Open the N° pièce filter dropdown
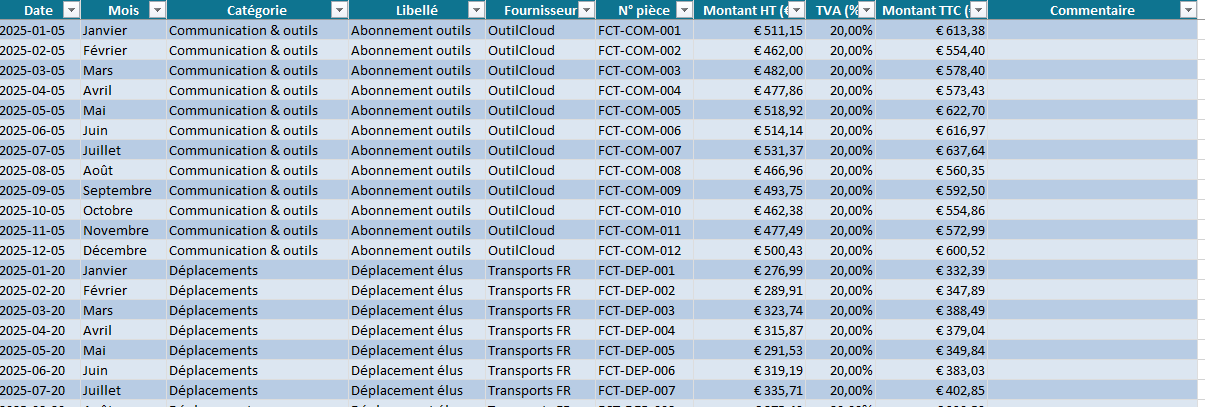Viewport: 1205px width, 407px height. 683,10
